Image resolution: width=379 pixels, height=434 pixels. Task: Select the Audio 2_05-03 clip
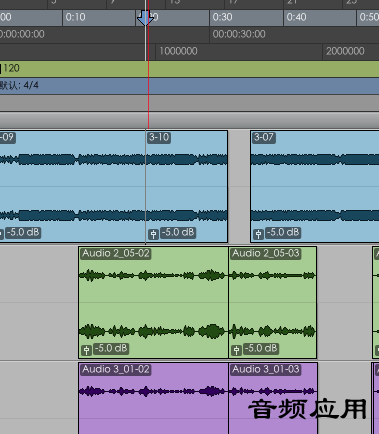click(x=273, y=303)
